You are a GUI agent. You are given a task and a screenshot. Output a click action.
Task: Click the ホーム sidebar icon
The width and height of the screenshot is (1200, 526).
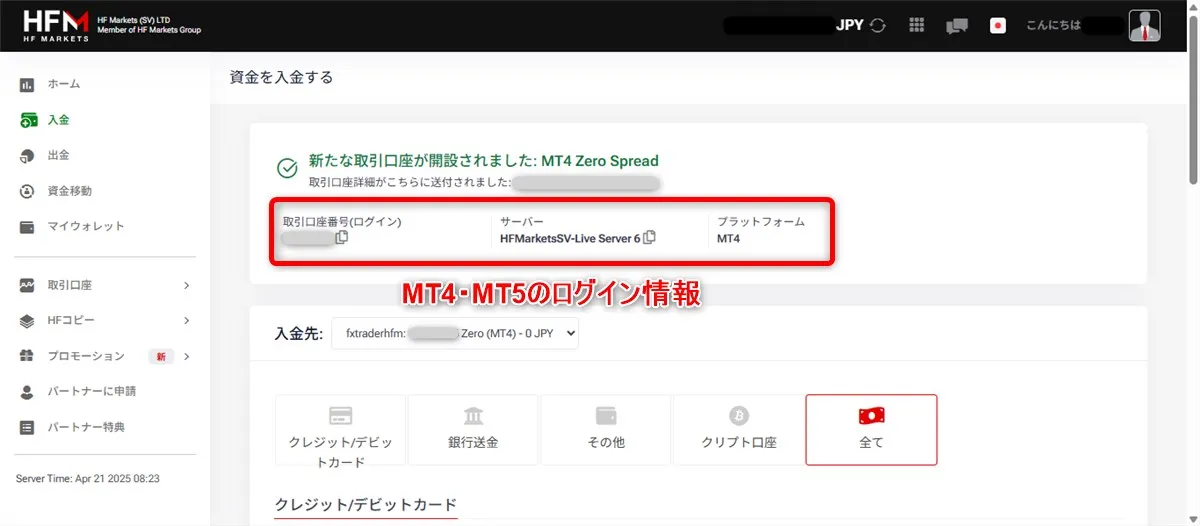(x=28, y=84)
